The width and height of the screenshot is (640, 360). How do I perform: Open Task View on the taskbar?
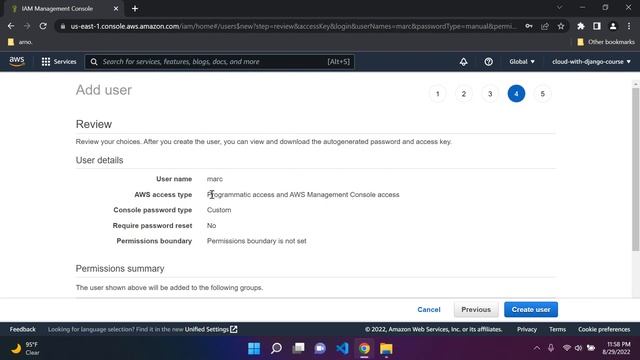[x=298, y=349]
